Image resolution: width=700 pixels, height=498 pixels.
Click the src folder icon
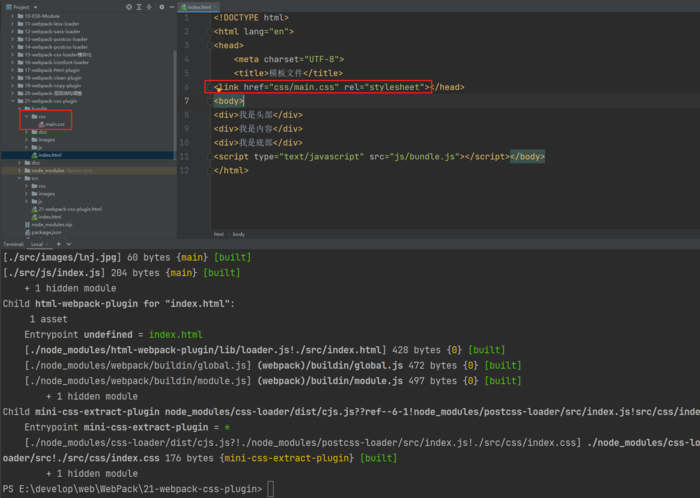point(28,178)
